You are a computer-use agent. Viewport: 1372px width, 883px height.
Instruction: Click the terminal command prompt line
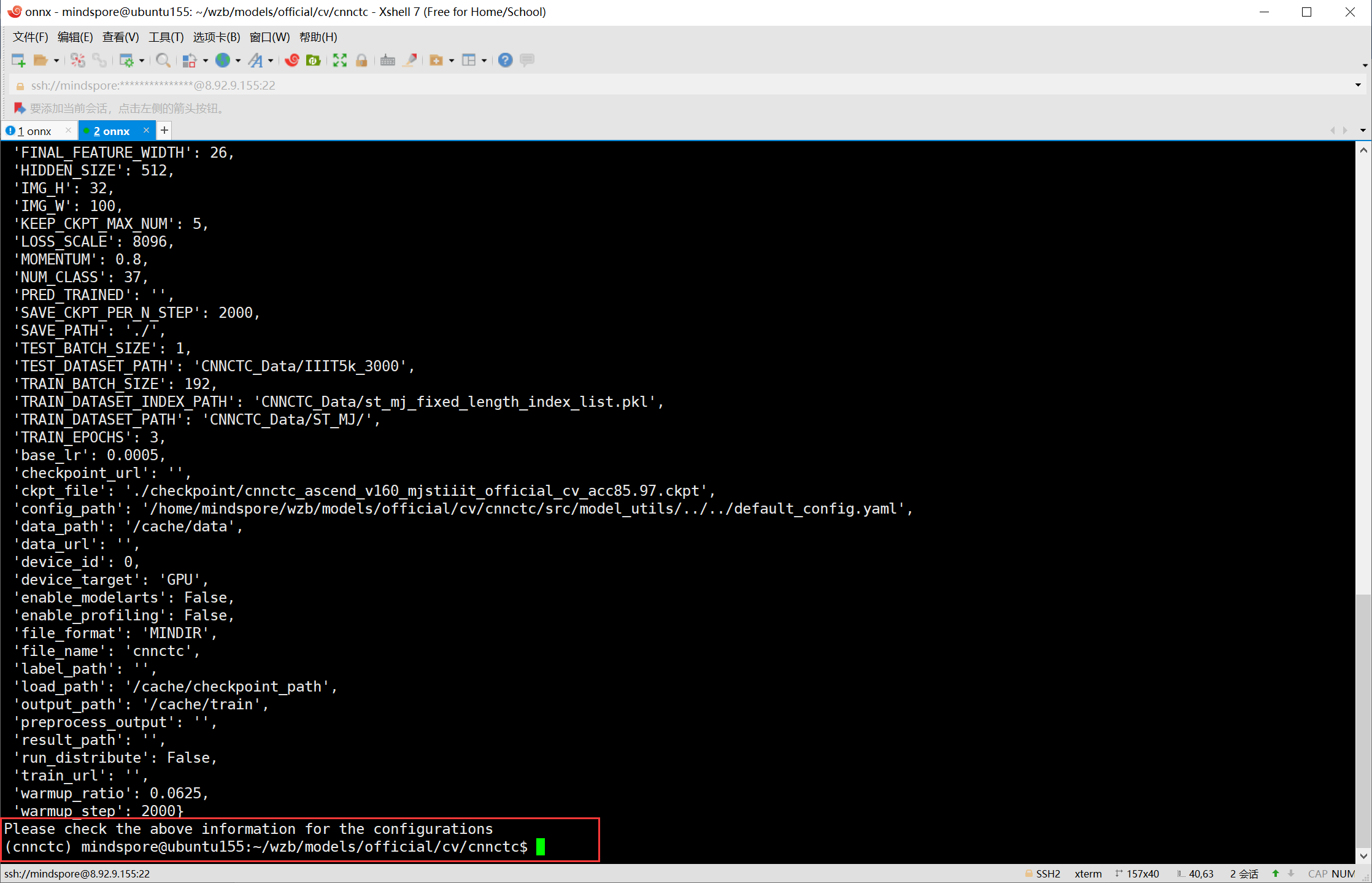tap(274, 847)
